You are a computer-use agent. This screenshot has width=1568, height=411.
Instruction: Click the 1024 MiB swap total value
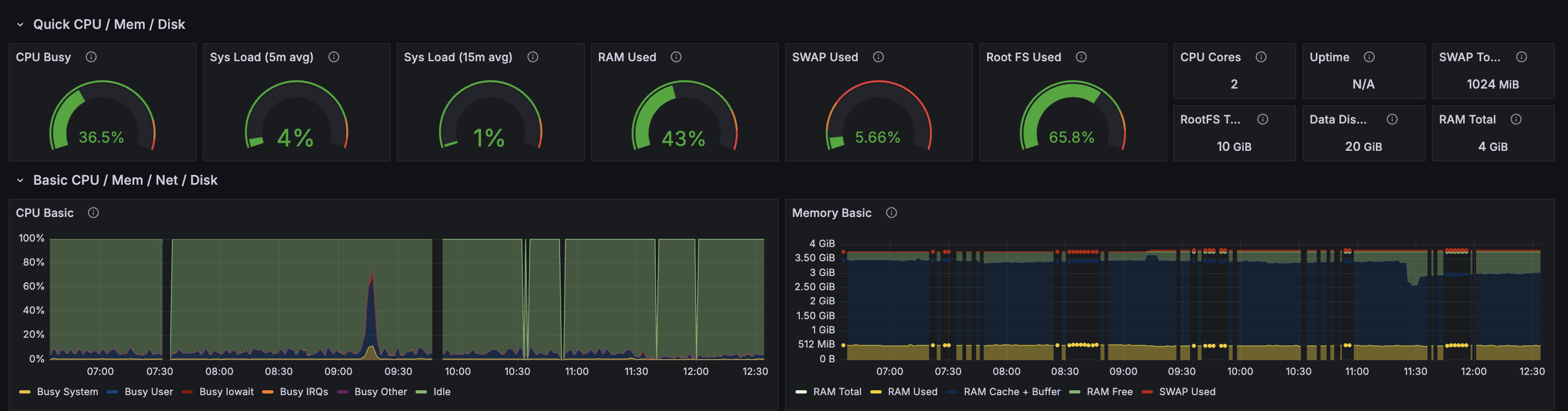[1493, 84]
